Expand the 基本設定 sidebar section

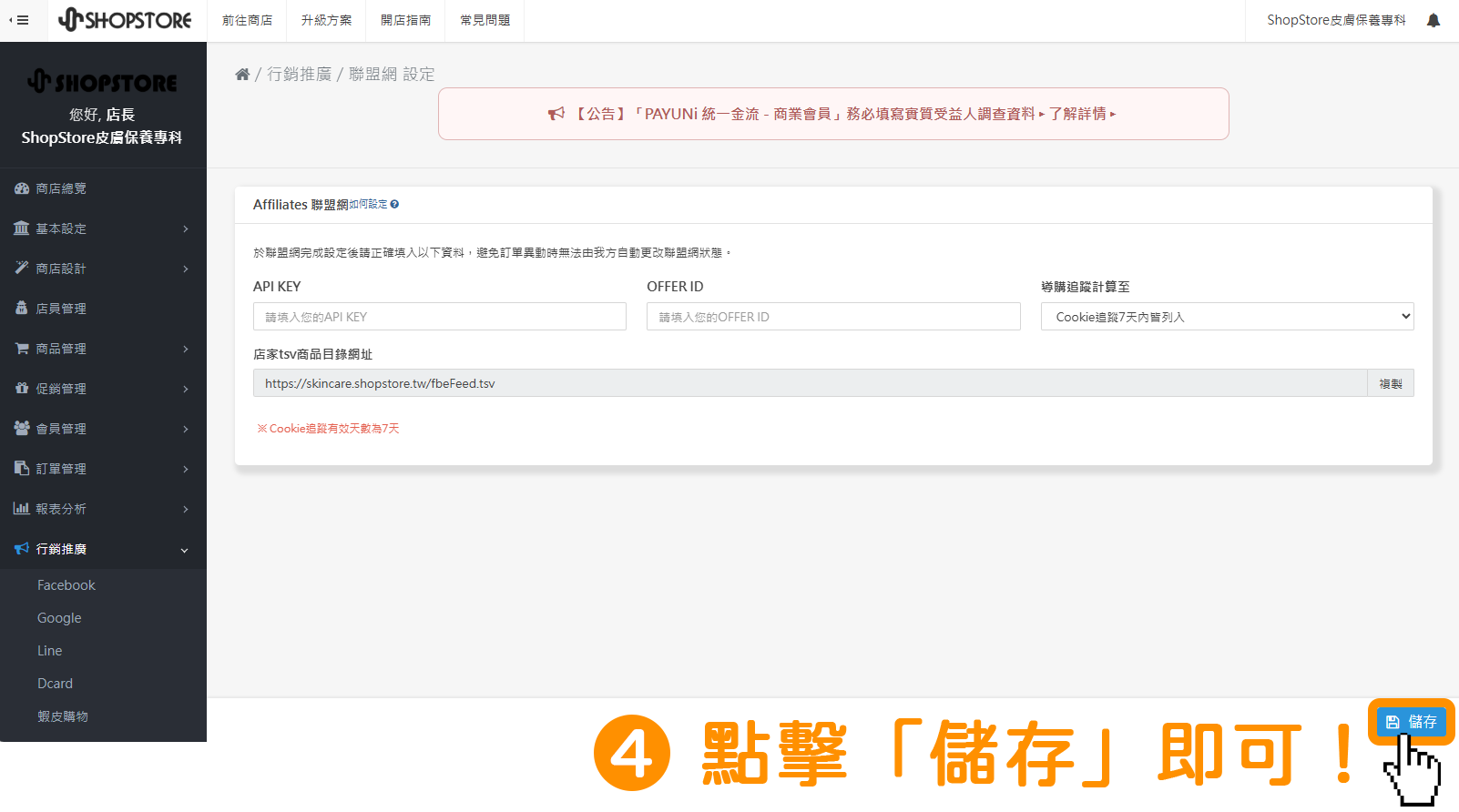[x=102, y=228]
